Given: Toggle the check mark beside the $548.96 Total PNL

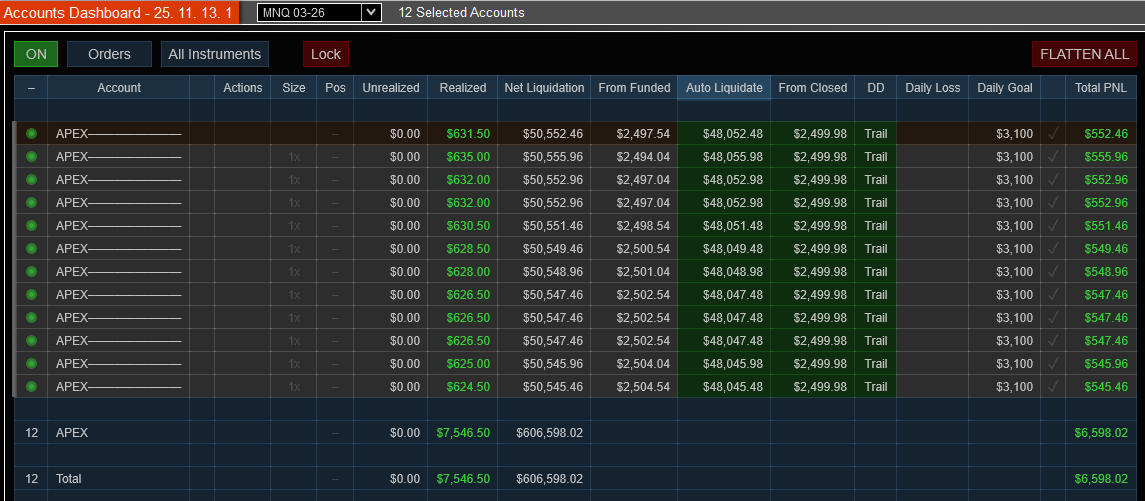Looking at the screenshot, I should (x=1053, y=272).
